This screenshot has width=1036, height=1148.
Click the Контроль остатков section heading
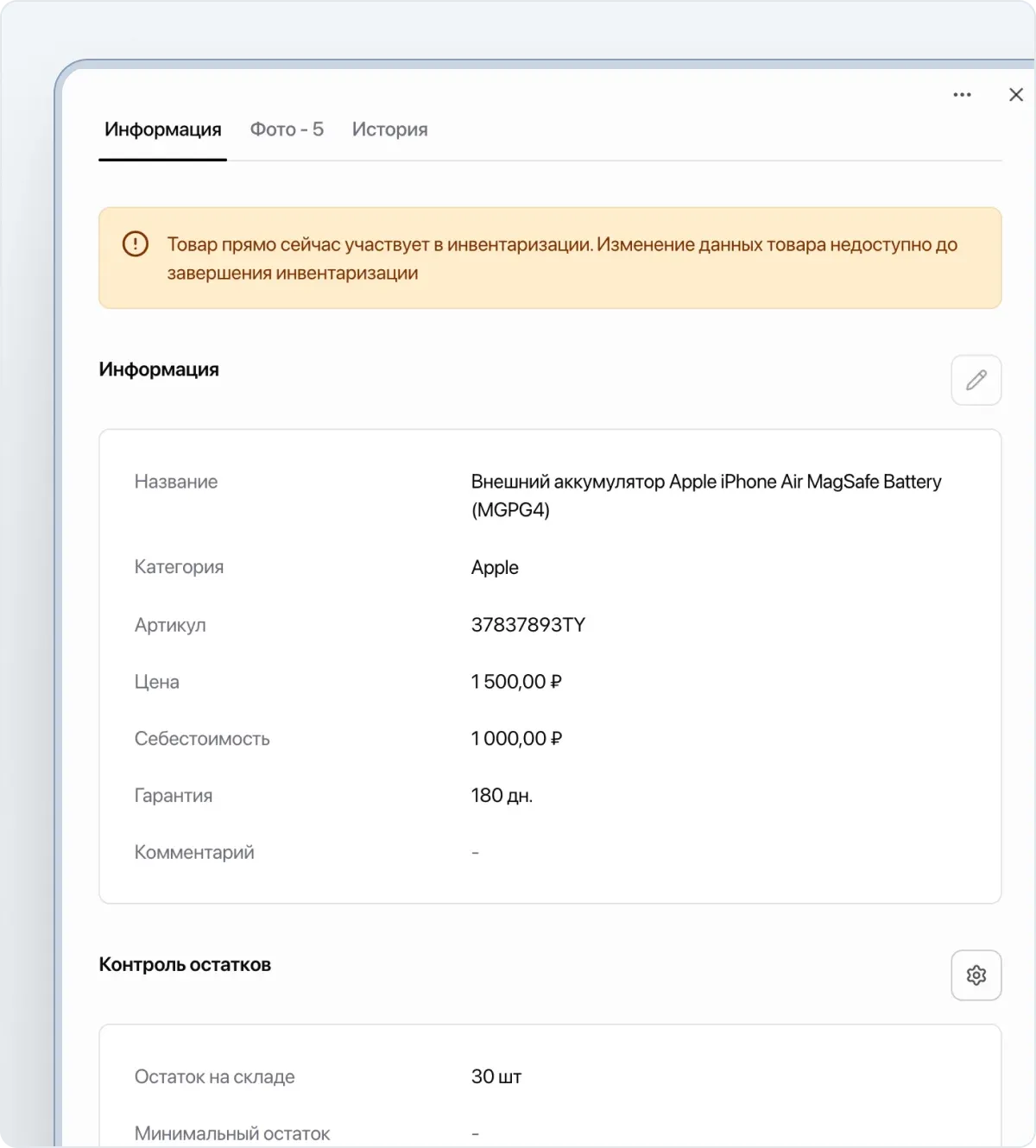click(185, 965)
